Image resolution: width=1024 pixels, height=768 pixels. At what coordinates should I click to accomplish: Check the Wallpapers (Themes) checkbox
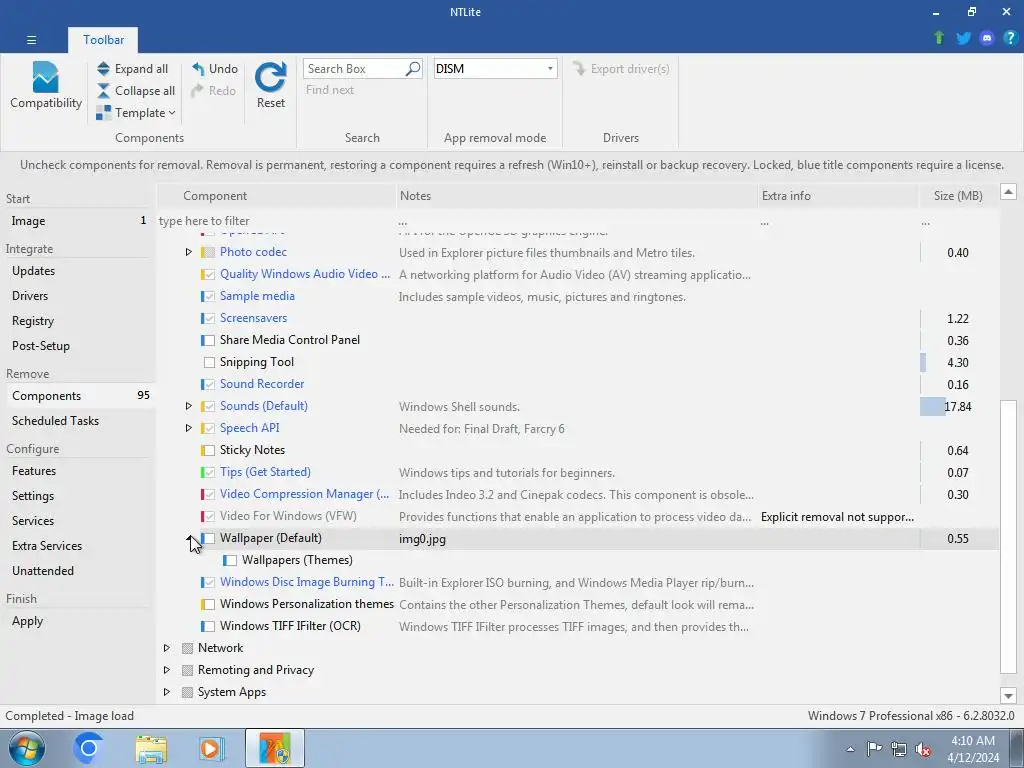click(x=231, y=560)
